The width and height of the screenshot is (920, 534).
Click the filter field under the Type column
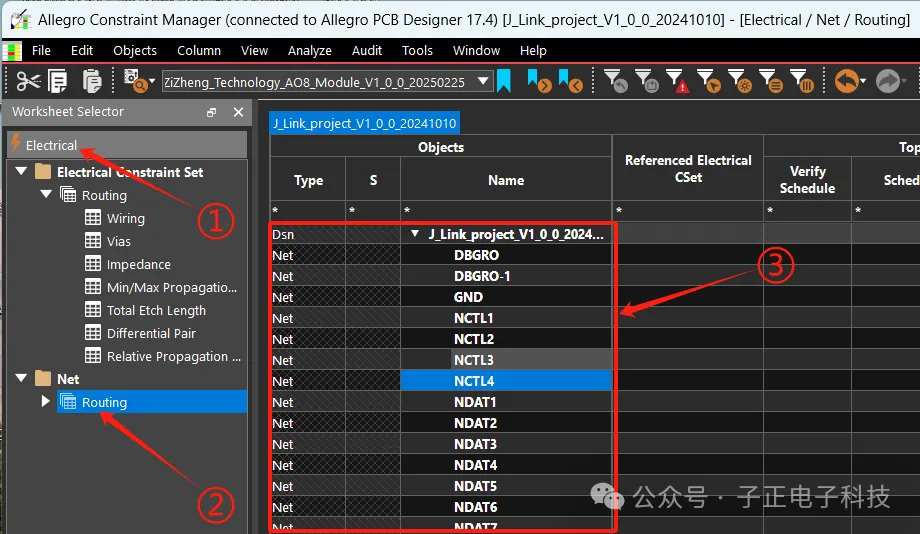(309, 210)
